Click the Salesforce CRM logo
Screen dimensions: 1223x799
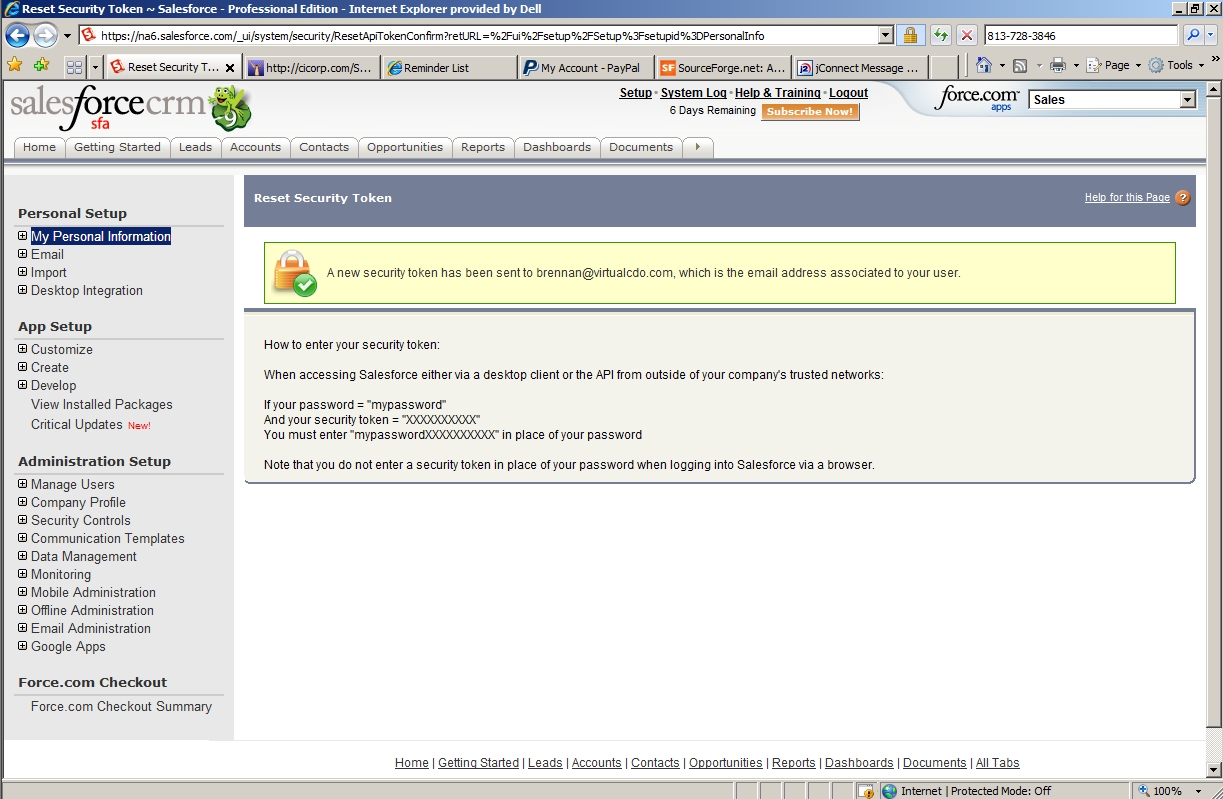click(x=131, y=108)
